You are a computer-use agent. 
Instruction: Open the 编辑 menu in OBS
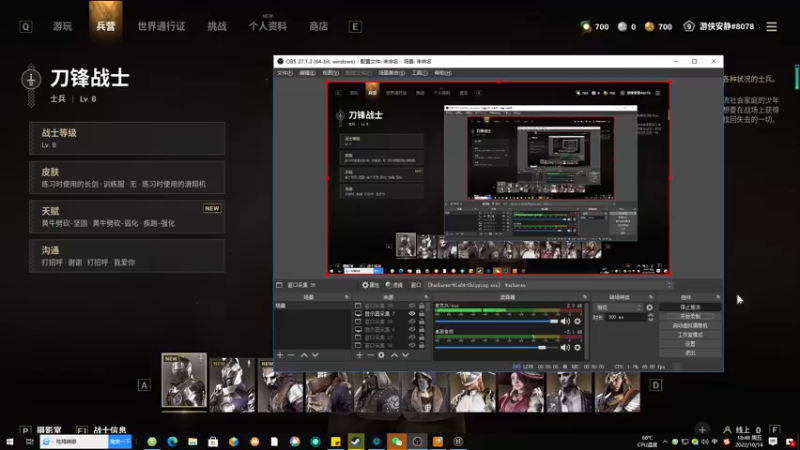(x=307, y=73)
